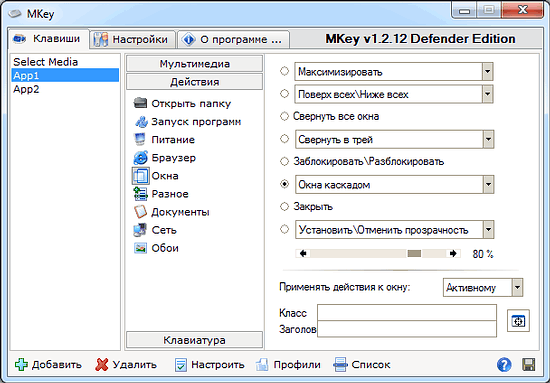Click the Удалить button label
This screenshot has height=383, width=550.
(x=135, y=365)
